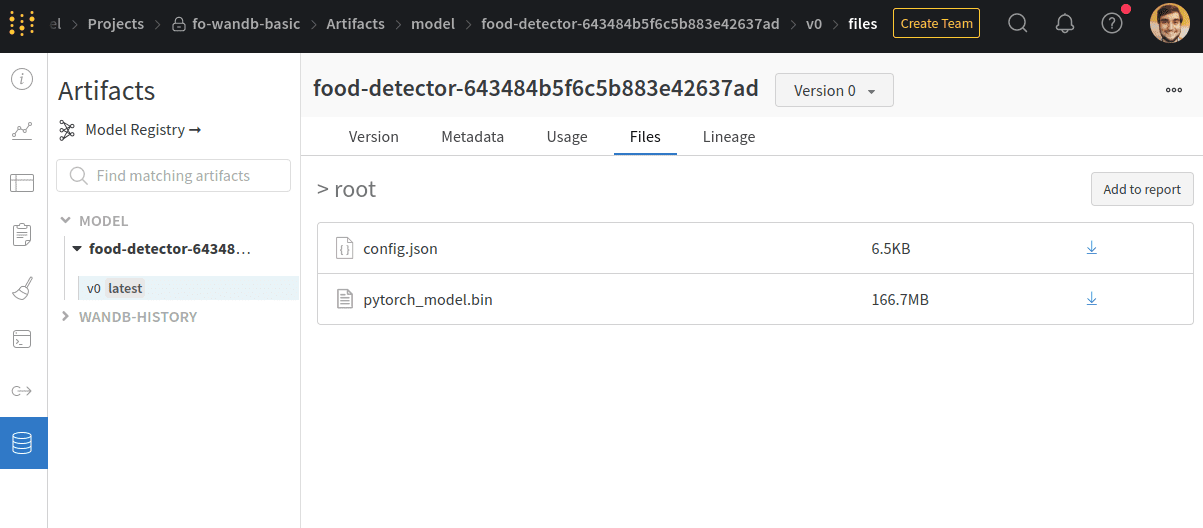Click the Add to report button

coord(1141,189)
